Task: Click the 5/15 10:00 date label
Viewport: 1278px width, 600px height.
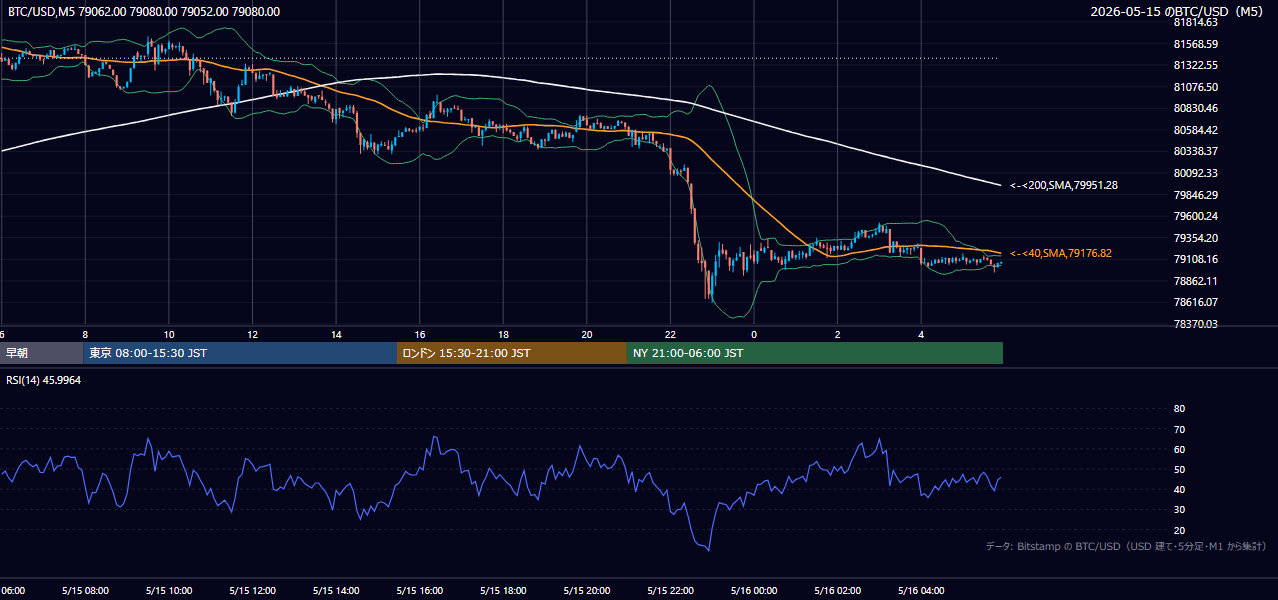Action: coord(169,591)
